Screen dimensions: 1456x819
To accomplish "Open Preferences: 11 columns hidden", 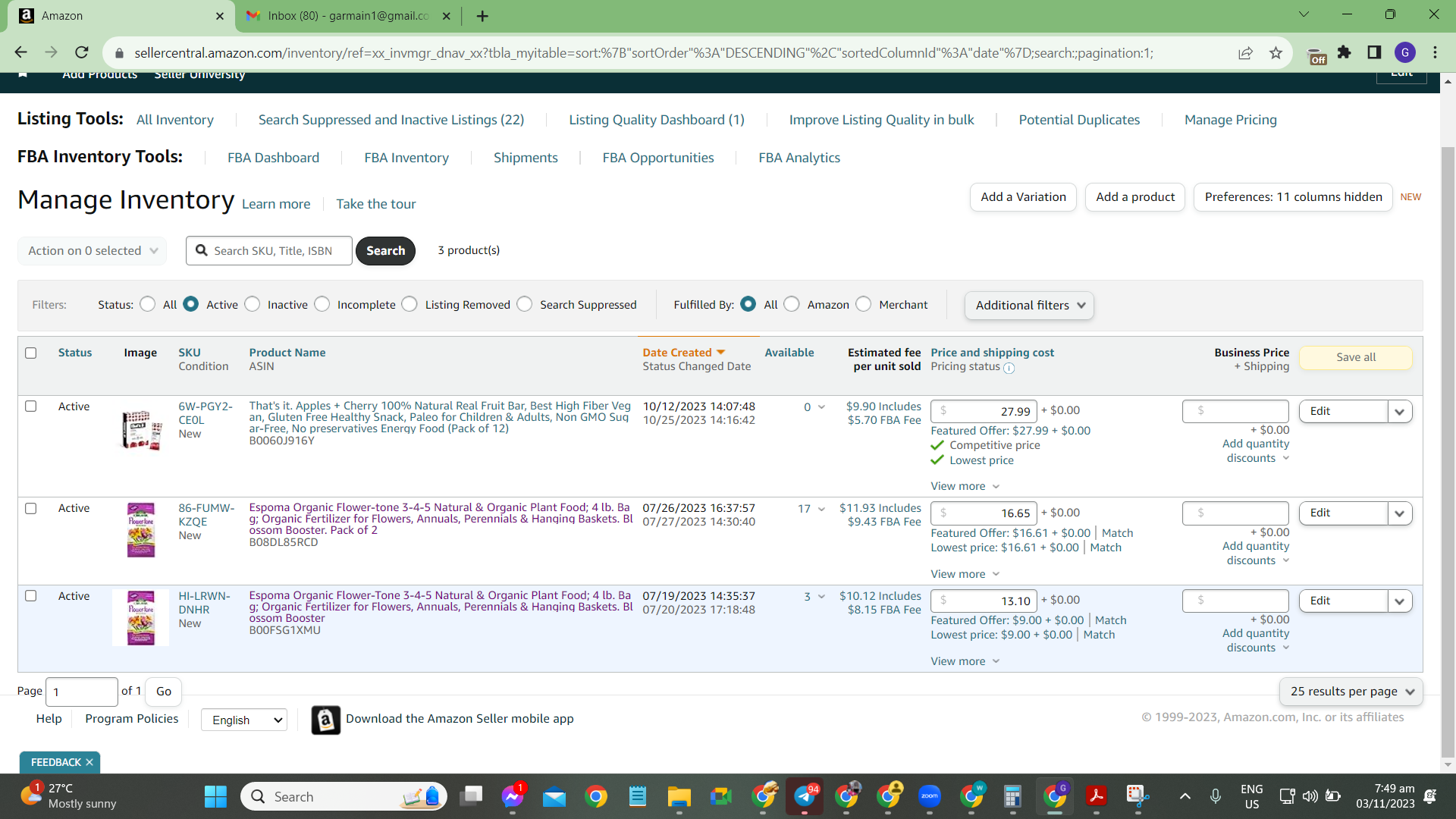I will pyautogui.click(x=1293, y=197).
